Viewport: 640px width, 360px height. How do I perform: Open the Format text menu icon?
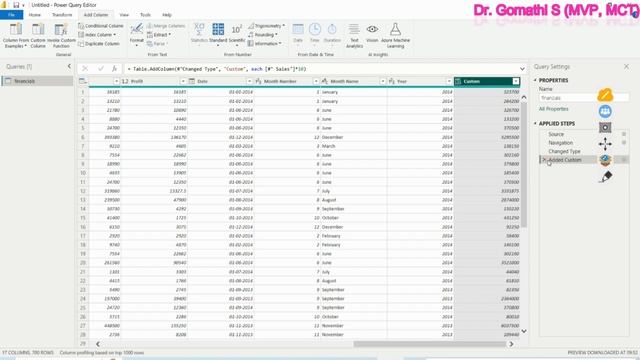coord(136,29)
